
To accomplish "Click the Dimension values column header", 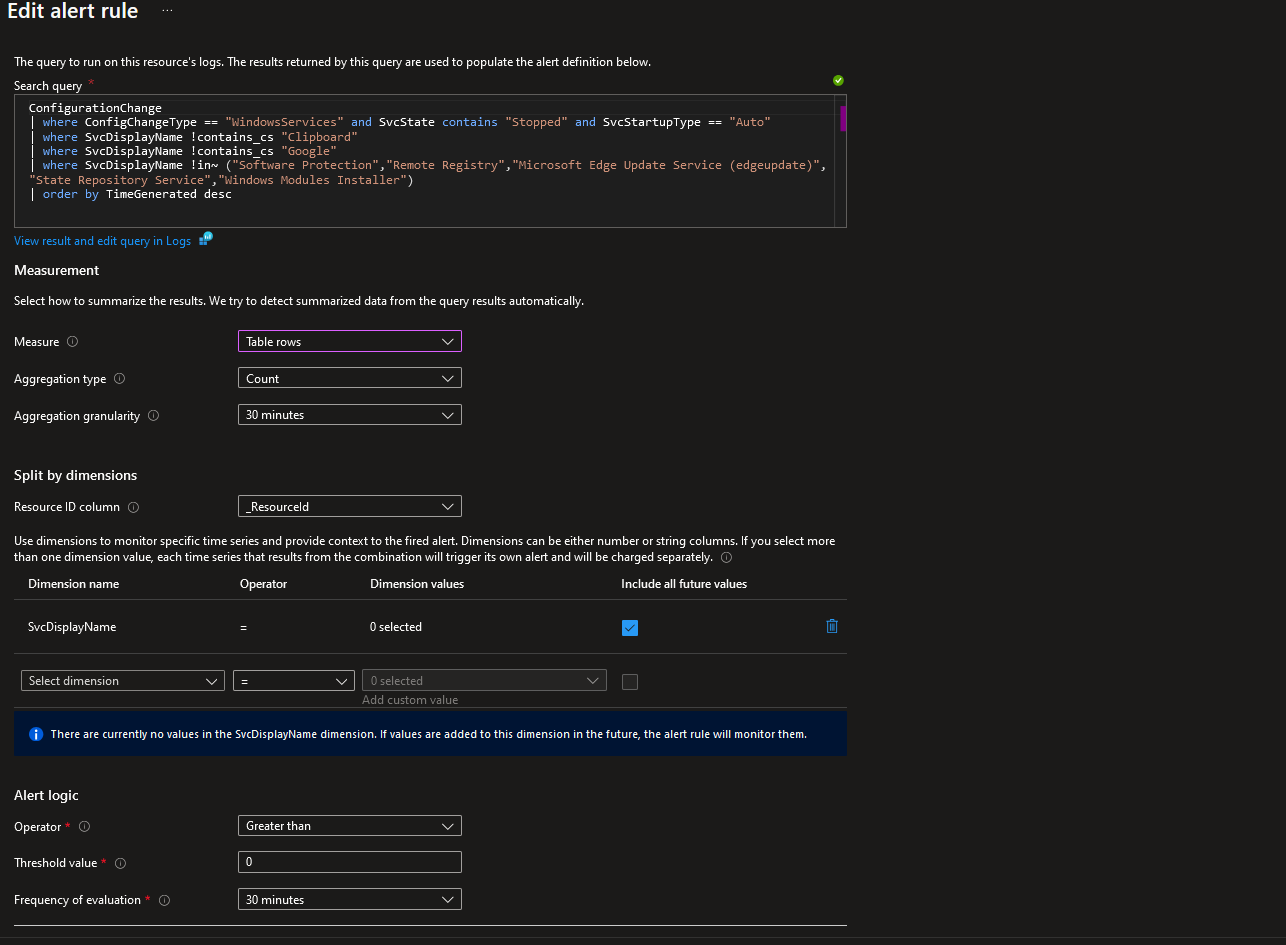I will (417, 584).
